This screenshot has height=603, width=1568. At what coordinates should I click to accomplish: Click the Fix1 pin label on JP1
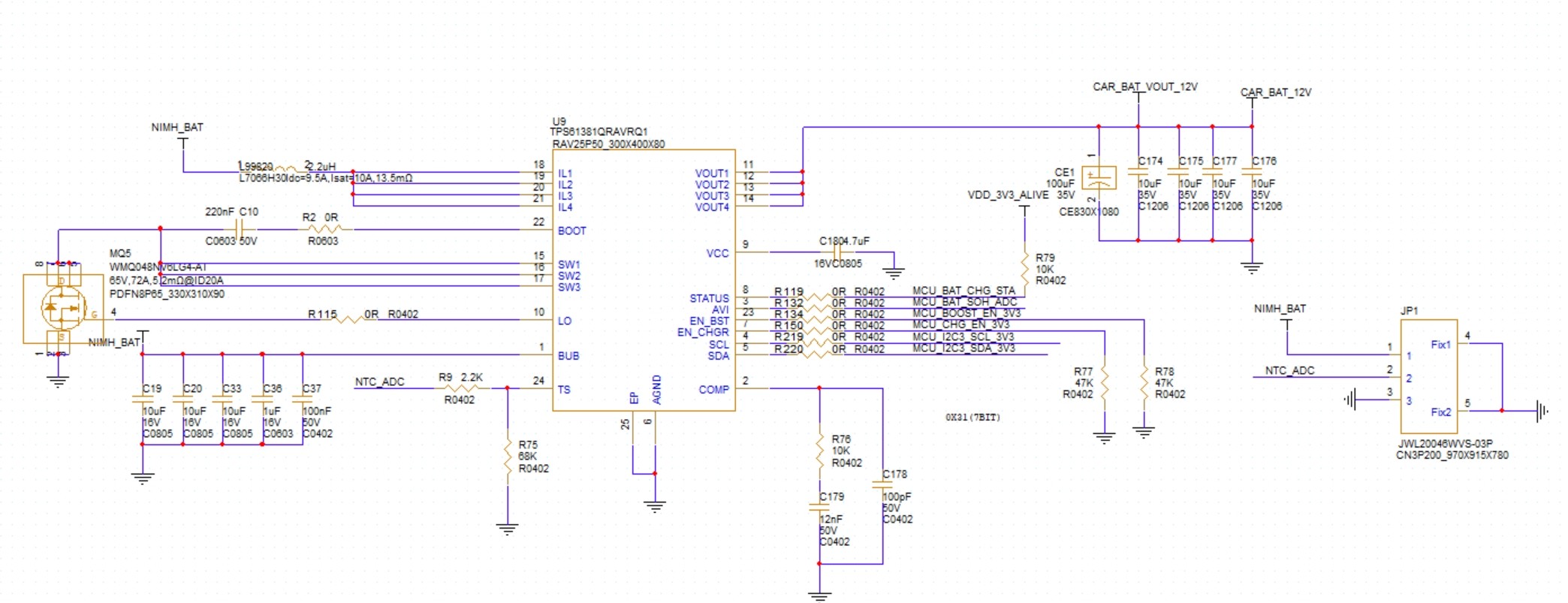point(1440,345)
